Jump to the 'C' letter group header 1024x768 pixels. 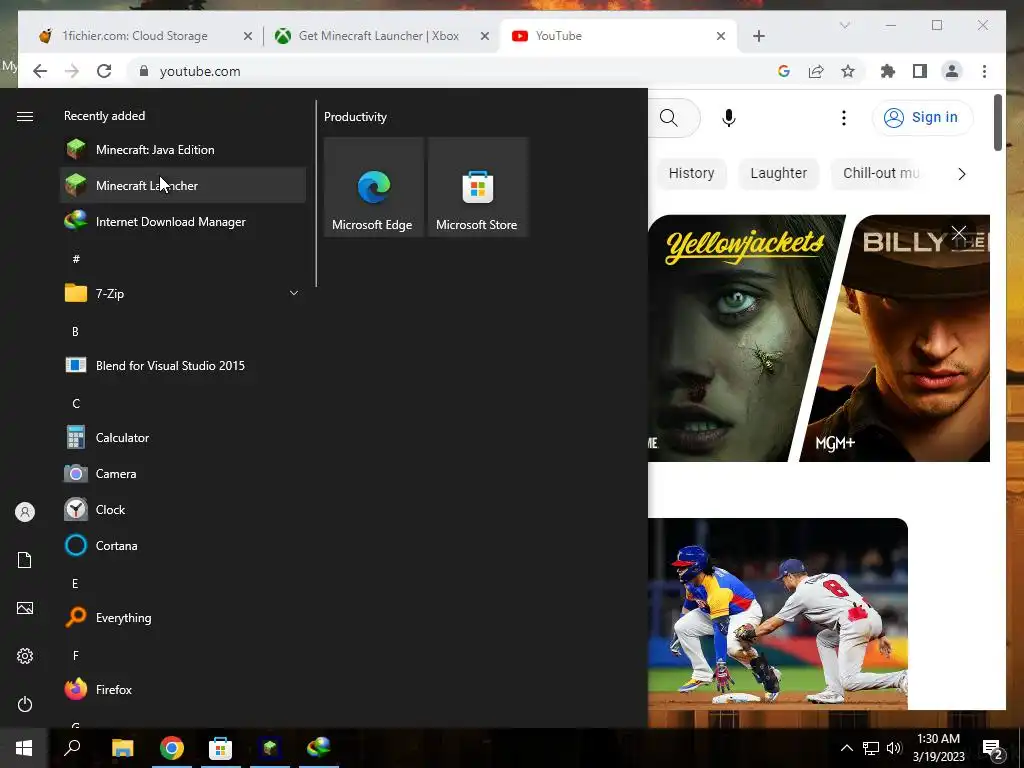point(76,404)
